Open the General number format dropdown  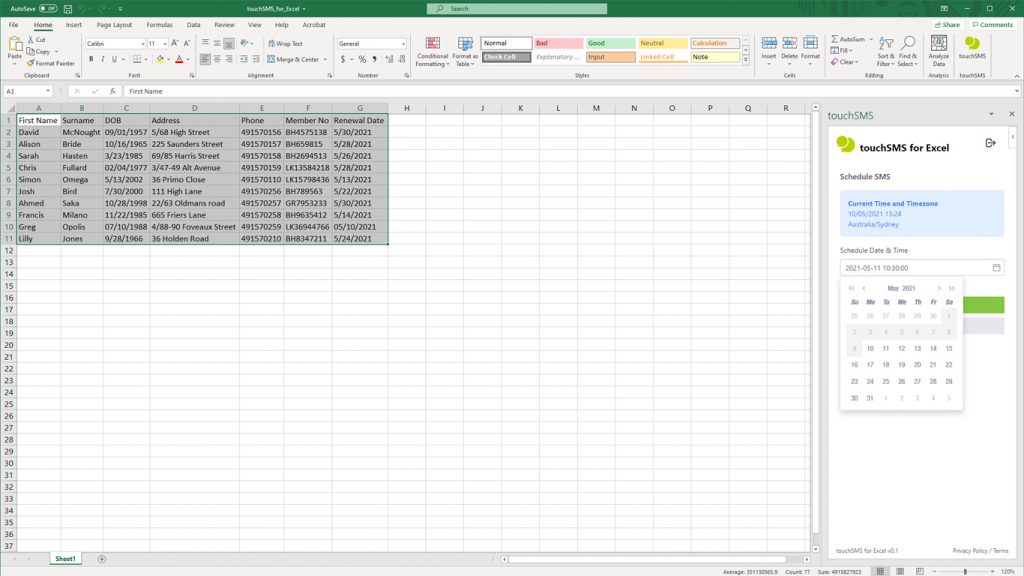click(402, 42)
